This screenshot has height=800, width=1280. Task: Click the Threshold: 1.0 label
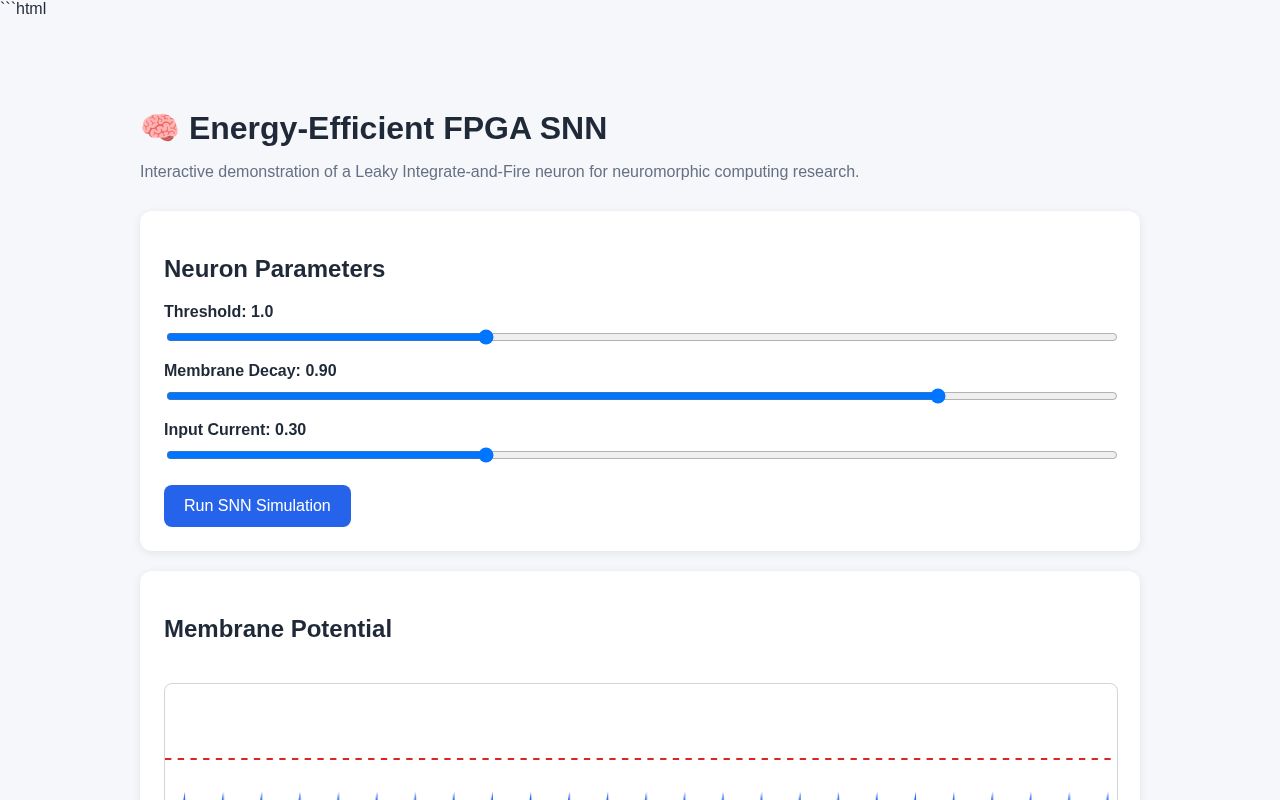tap(218, 312)
